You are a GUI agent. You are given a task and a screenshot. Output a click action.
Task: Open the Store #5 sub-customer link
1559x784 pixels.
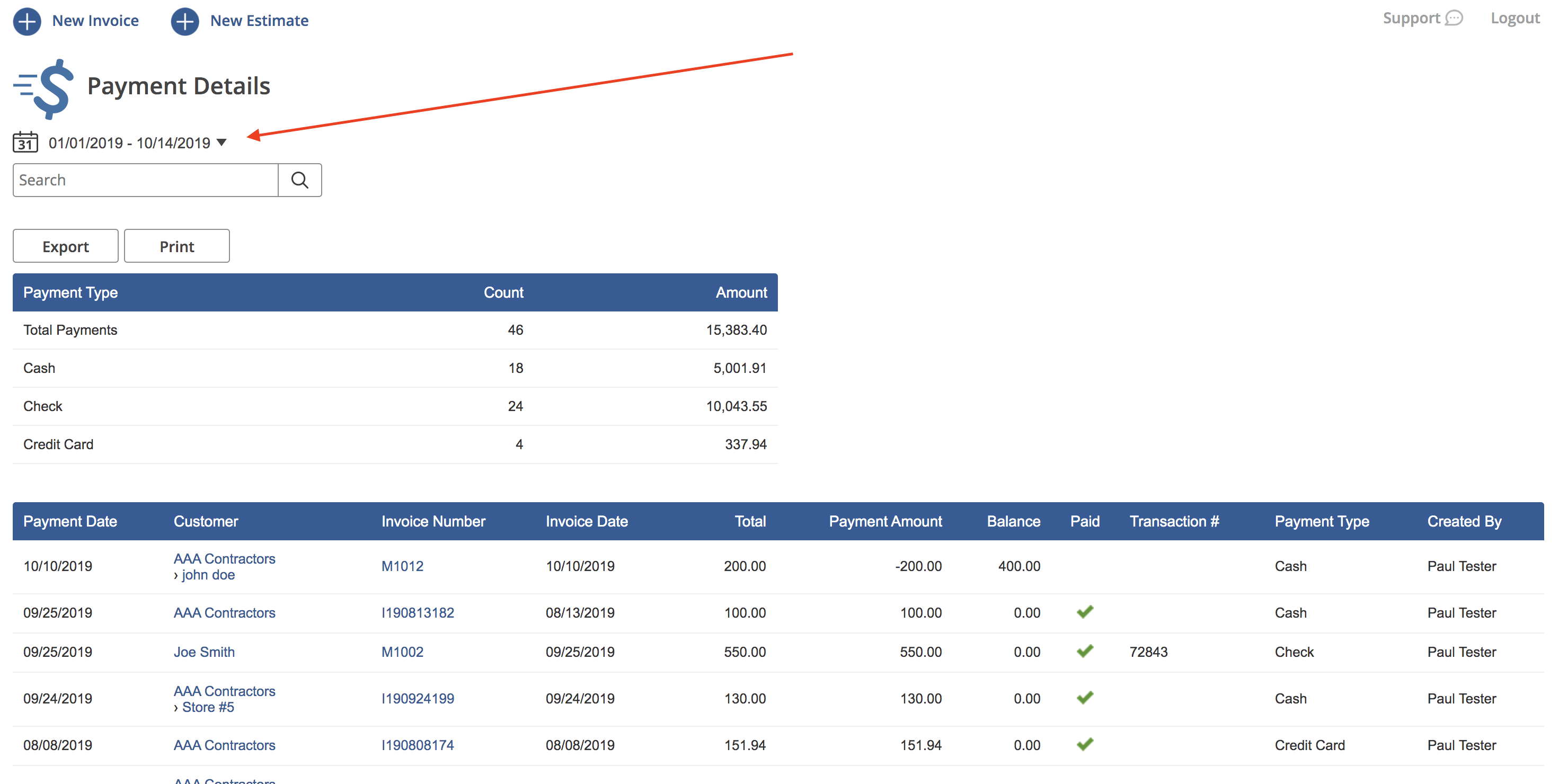[x=208, y=707]
